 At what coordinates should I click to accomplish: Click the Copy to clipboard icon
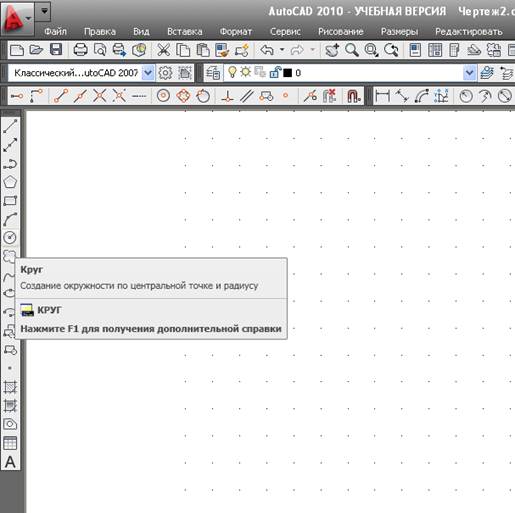[x=183, y=50]
